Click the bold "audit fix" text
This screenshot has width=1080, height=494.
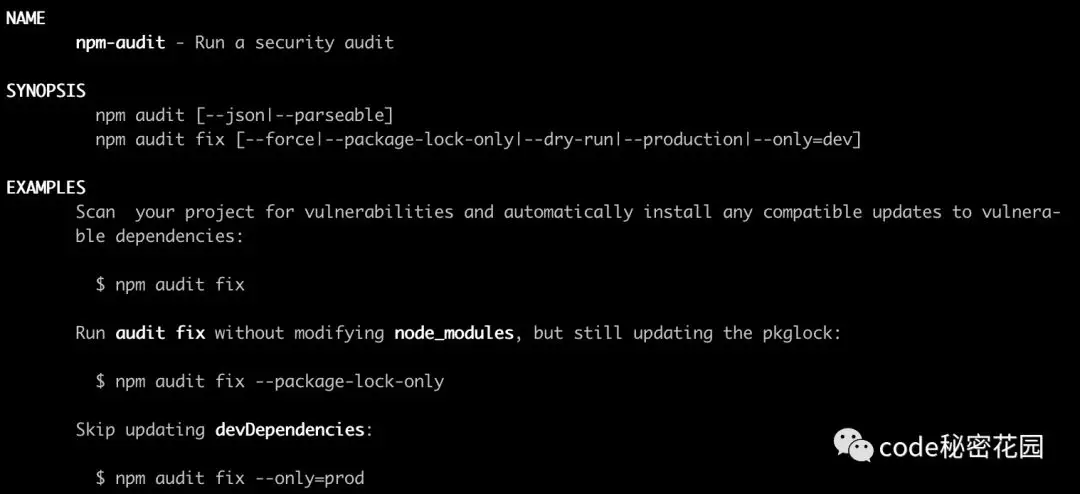click(x=160, y=332)
